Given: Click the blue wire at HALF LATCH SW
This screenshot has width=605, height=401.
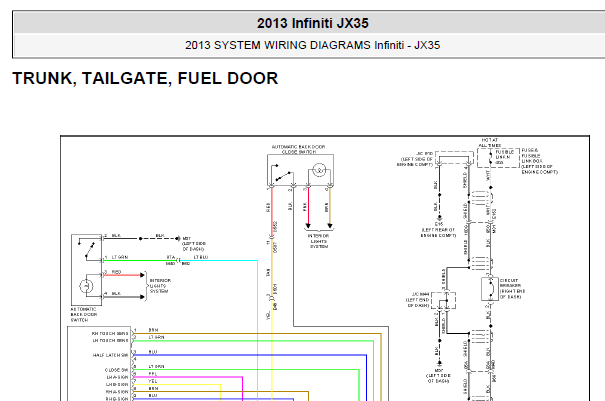Looking at the screenshot, I should (250, 352).
